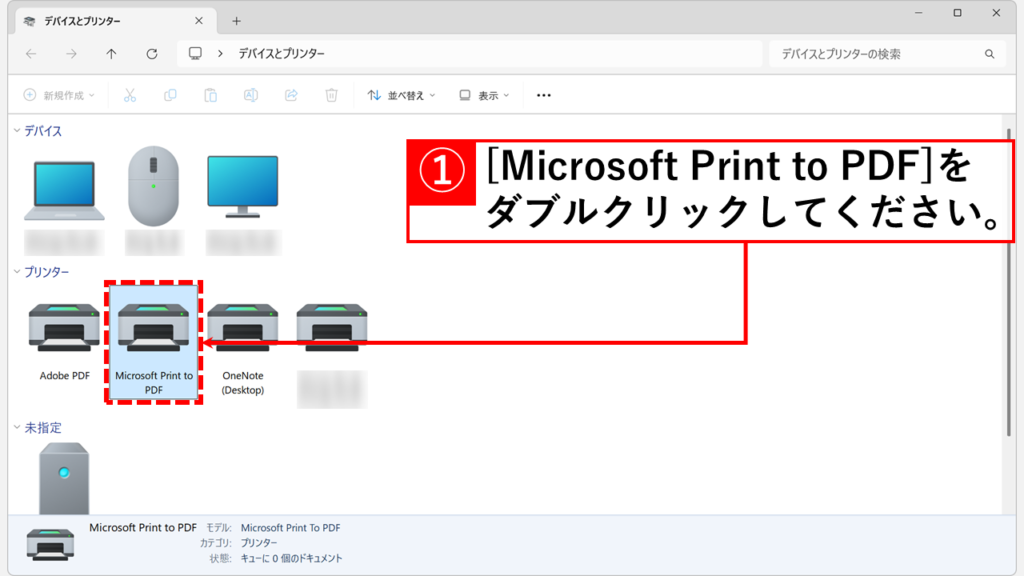
Task: Select the mouse device icon
Action: point(153,186)
